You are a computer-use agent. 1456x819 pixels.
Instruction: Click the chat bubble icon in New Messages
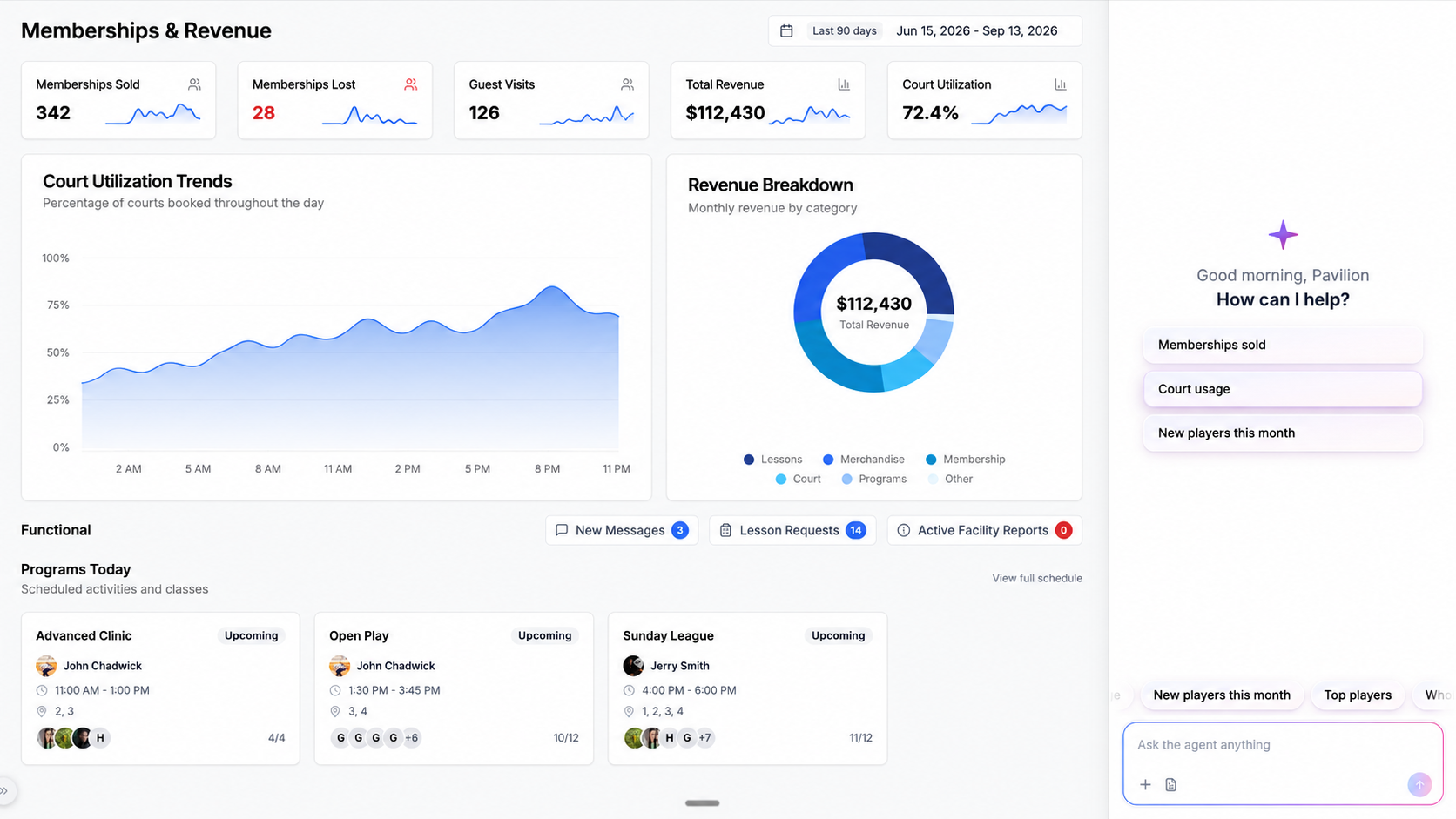562,530
